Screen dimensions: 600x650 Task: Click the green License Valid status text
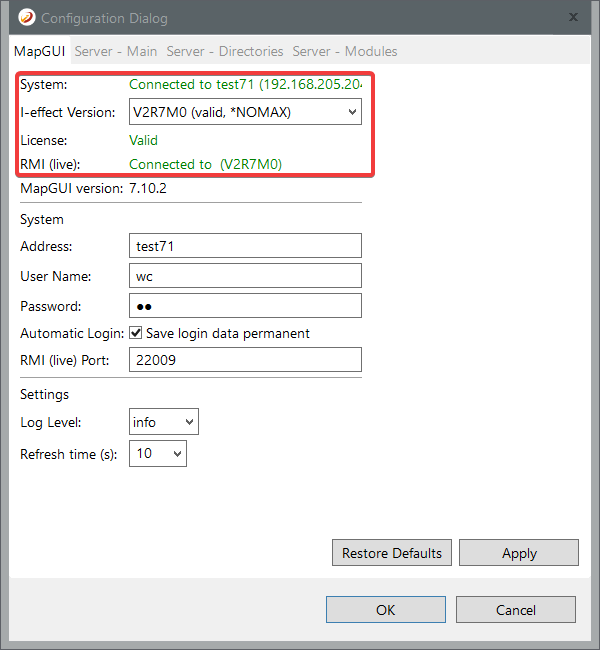[x=144, y=140]
